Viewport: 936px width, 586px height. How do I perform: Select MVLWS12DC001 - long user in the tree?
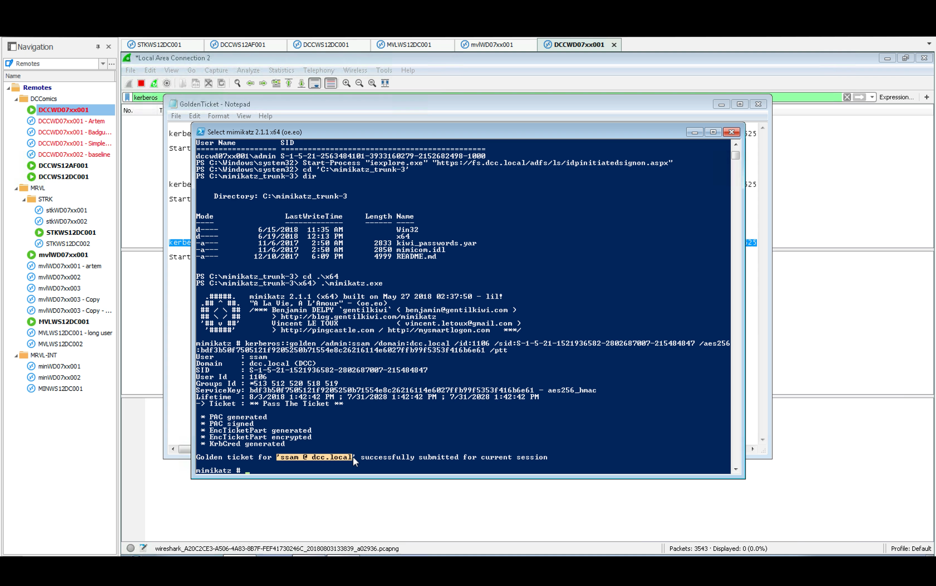[x=75, y=333]
